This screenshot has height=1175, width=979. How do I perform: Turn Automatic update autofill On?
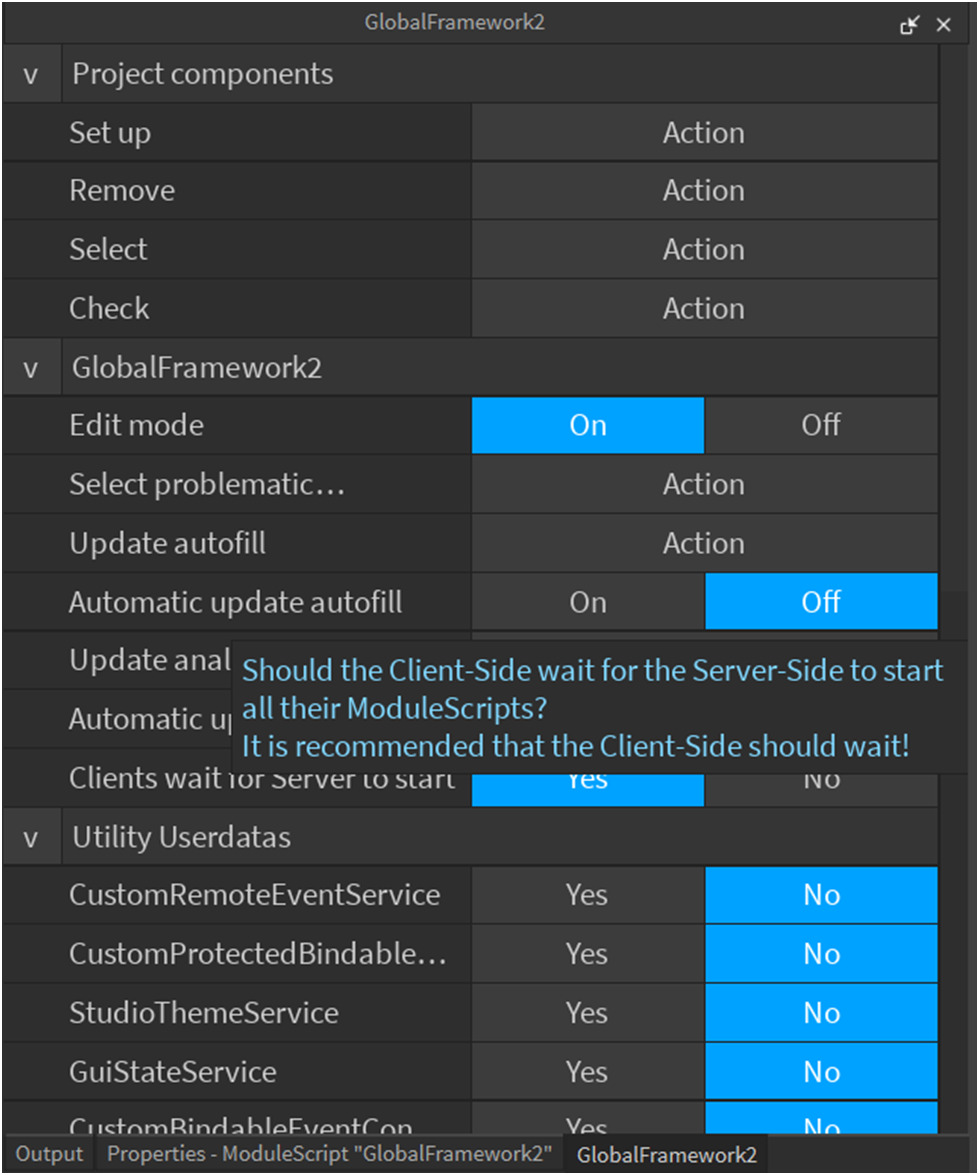588,602
